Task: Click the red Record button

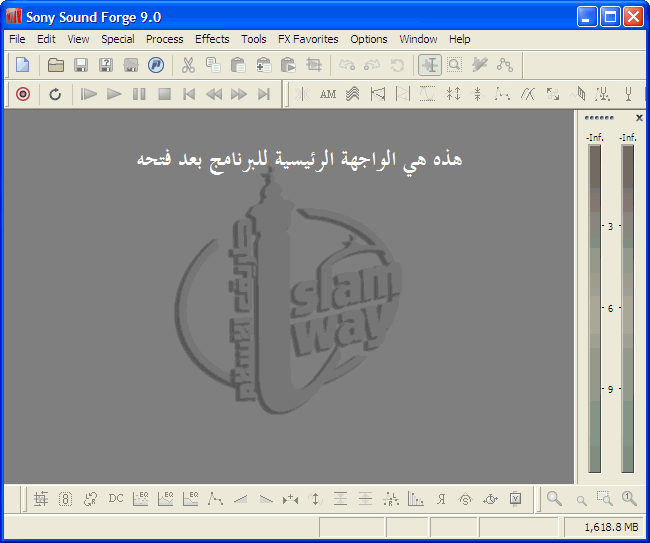Action: (x=23, y=94)
